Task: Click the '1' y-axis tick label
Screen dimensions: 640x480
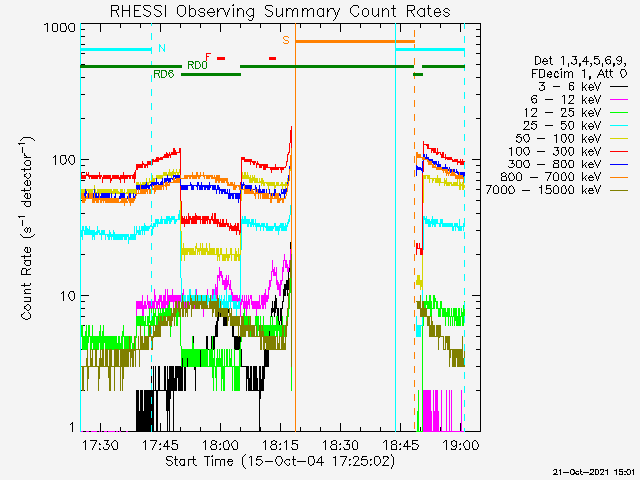Action: [x=72, y=427]
